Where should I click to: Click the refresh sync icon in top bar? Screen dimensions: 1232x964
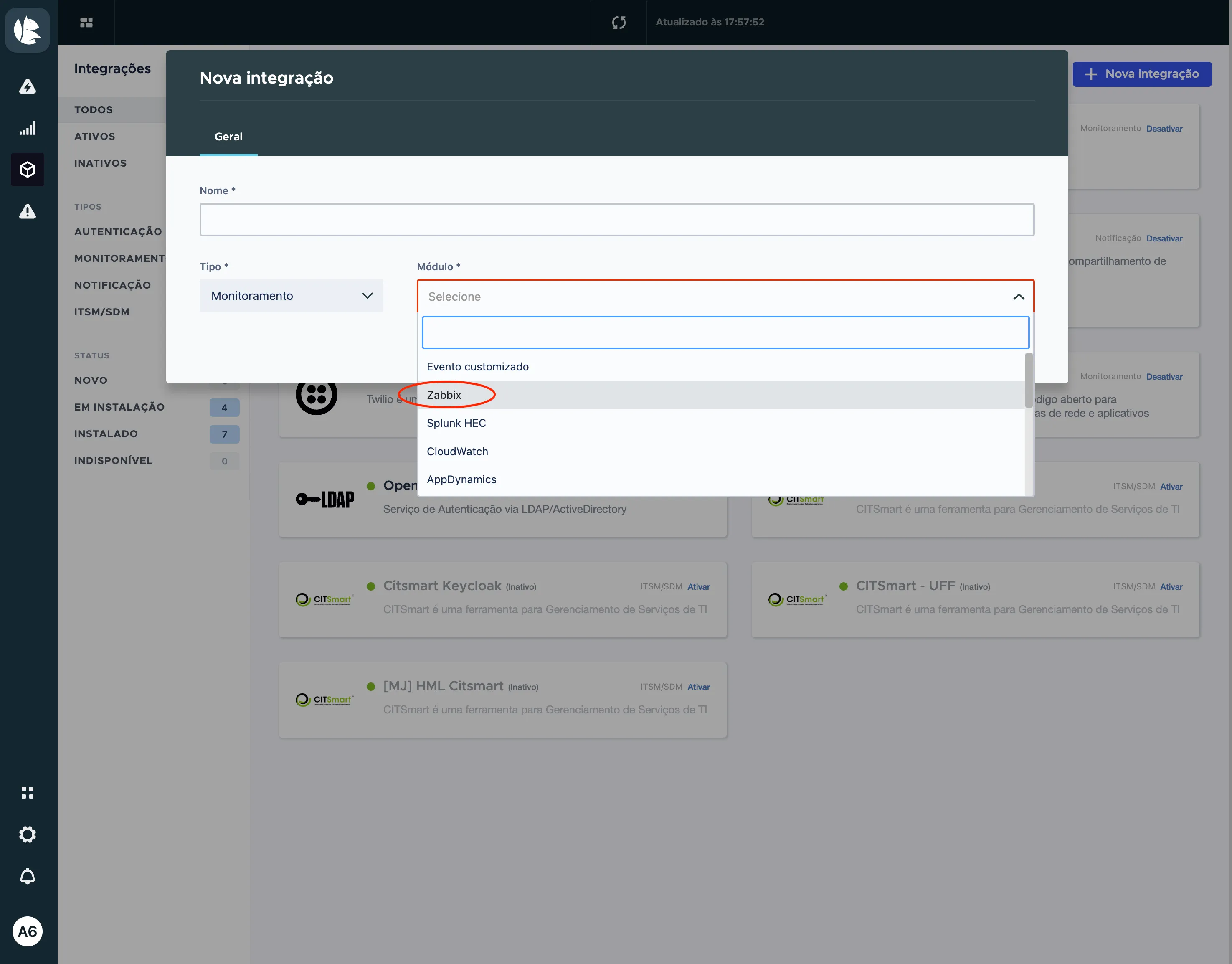pos(619,23)
